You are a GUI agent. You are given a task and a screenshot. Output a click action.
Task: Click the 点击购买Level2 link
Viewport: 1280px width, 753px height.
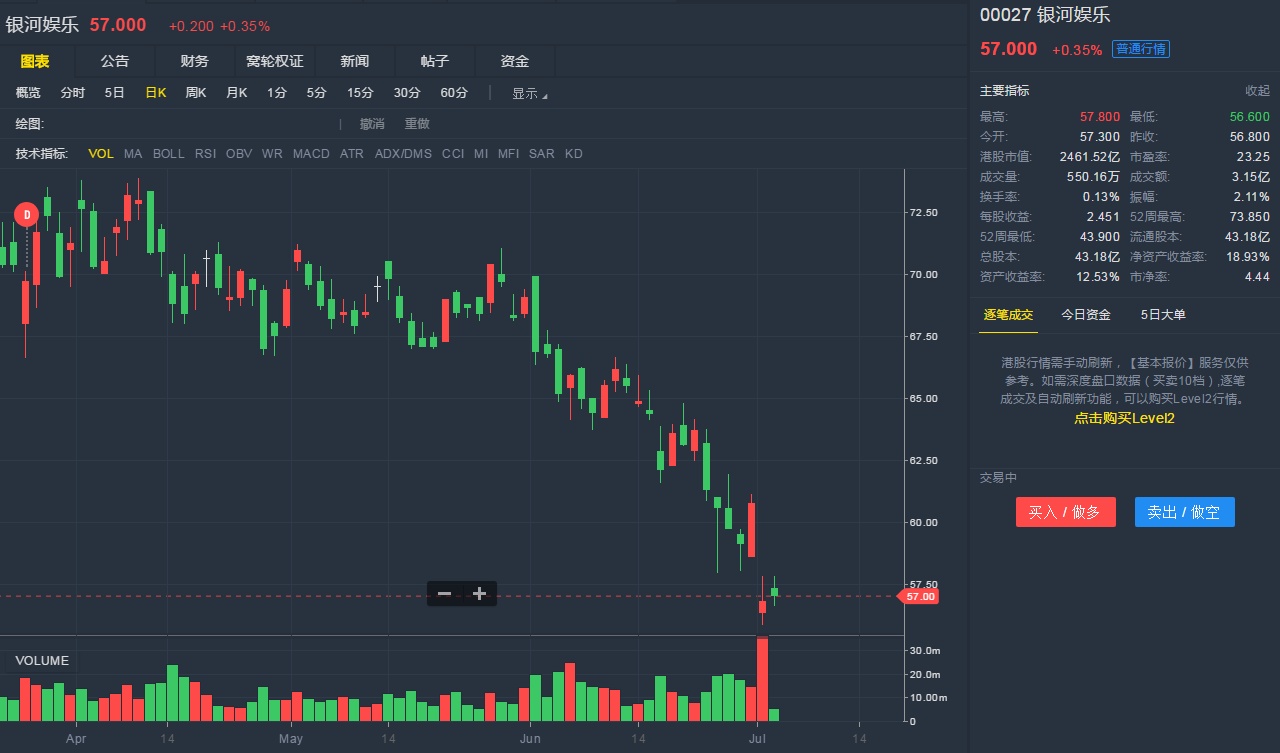pyautogui.click(x=1124, y=418)
